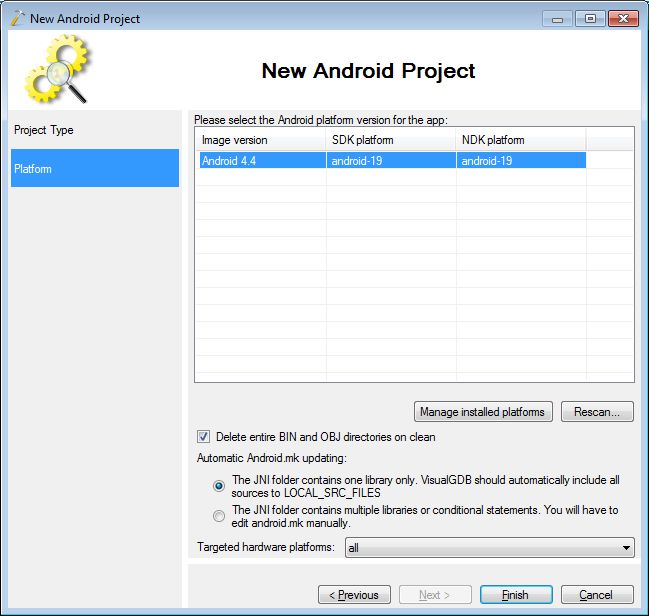Click the NDK platform column header
The image size is (649, 616).
(x=521, y=140)
